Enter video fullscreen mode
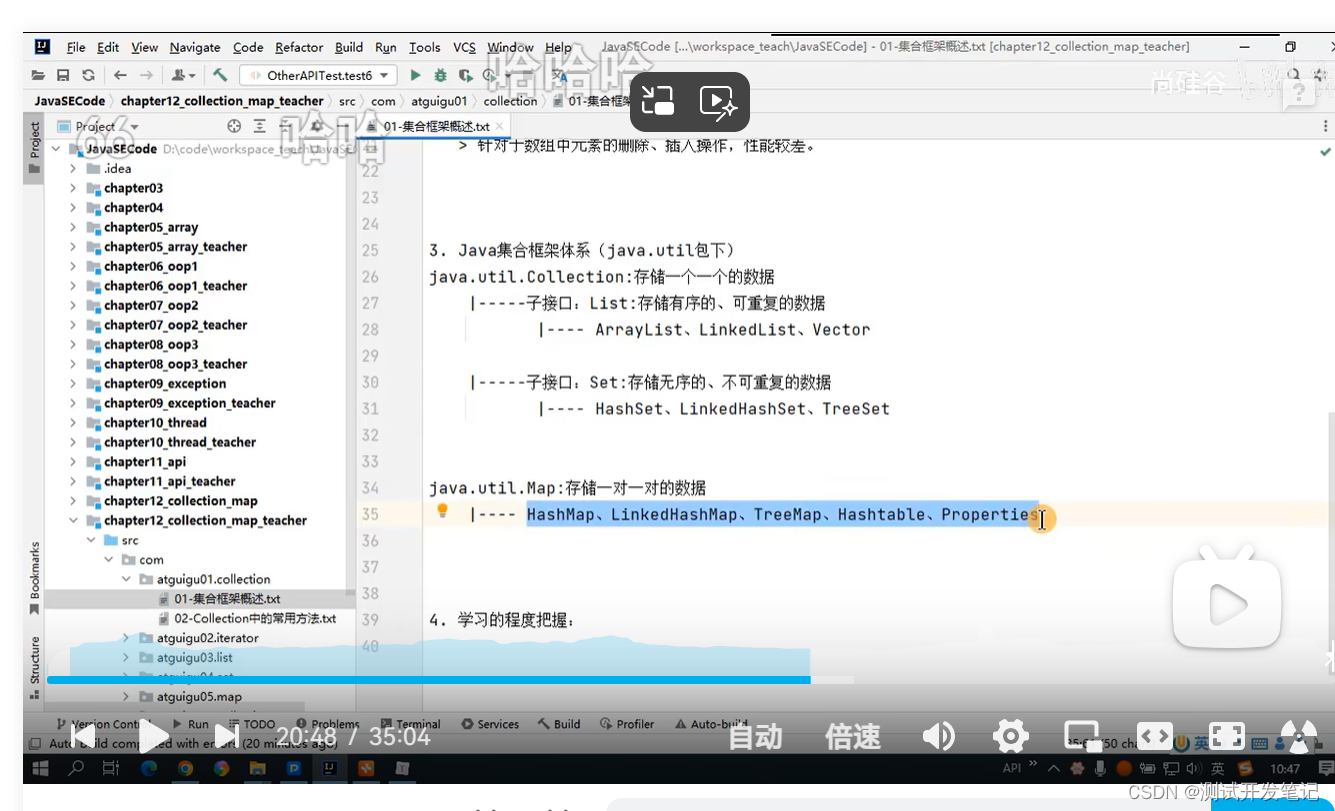This screenshot has height=811, width=1335. point(1227,737)
